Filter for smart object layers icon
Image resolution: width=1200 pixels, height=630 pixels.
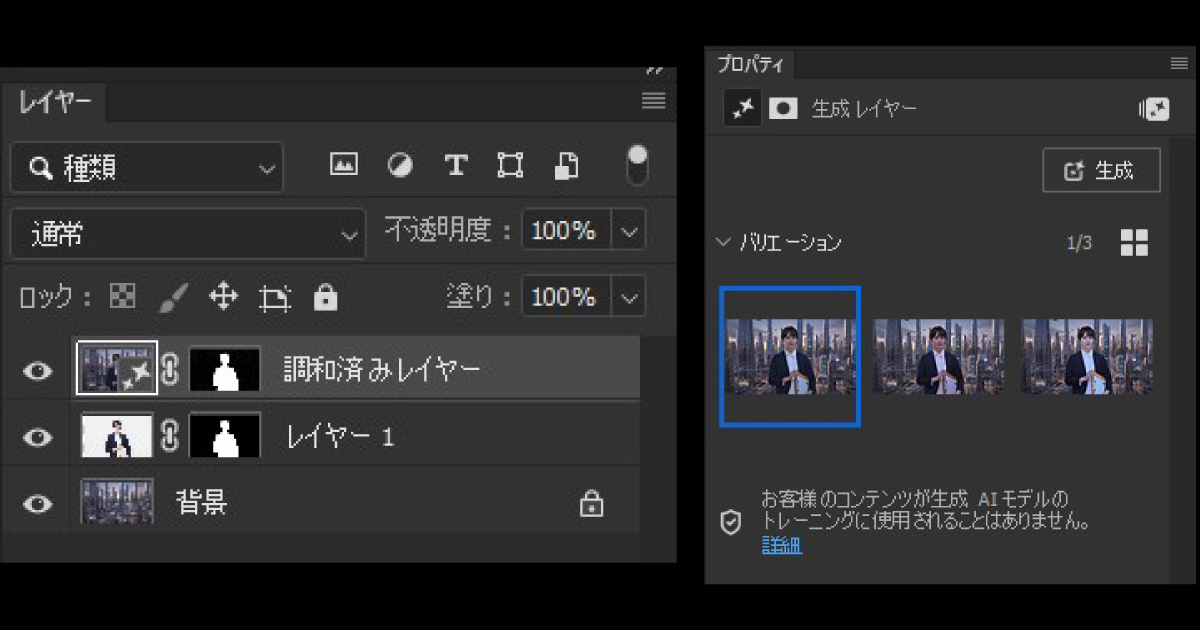(566, 164)
